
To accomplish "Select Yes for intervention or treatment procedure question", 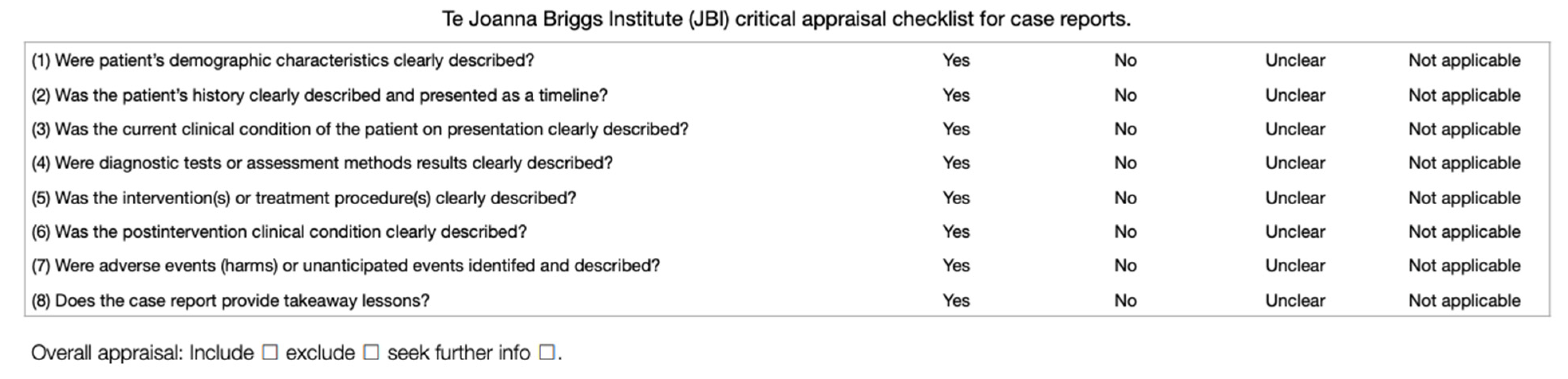I will (x=956, y=198).
